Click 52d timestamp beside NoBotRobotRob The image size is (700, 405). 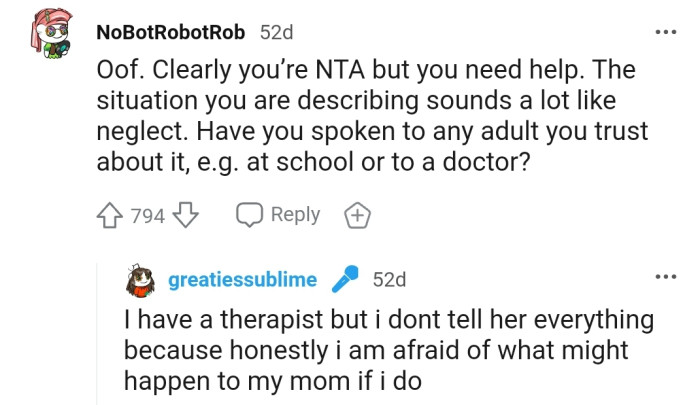pyautogui.click(x=277, y=32)
